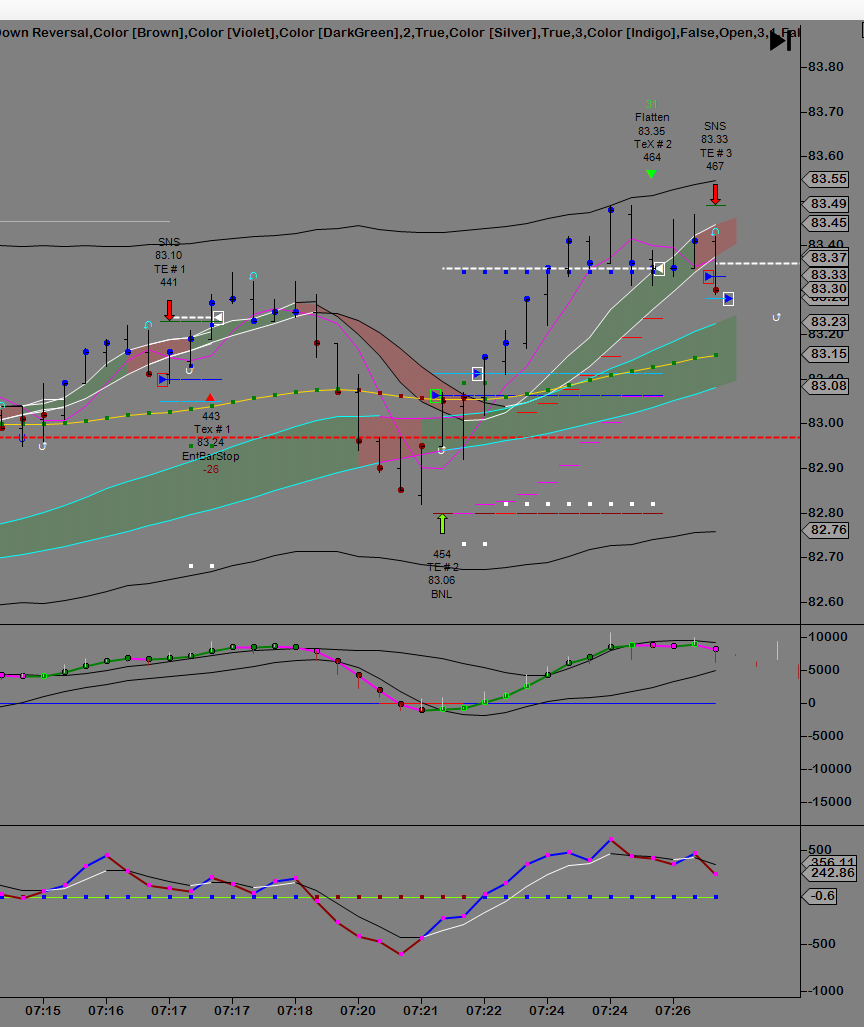
Task: Select the red sell arrow under SNS TE # 3
Action: coord(715,194)
